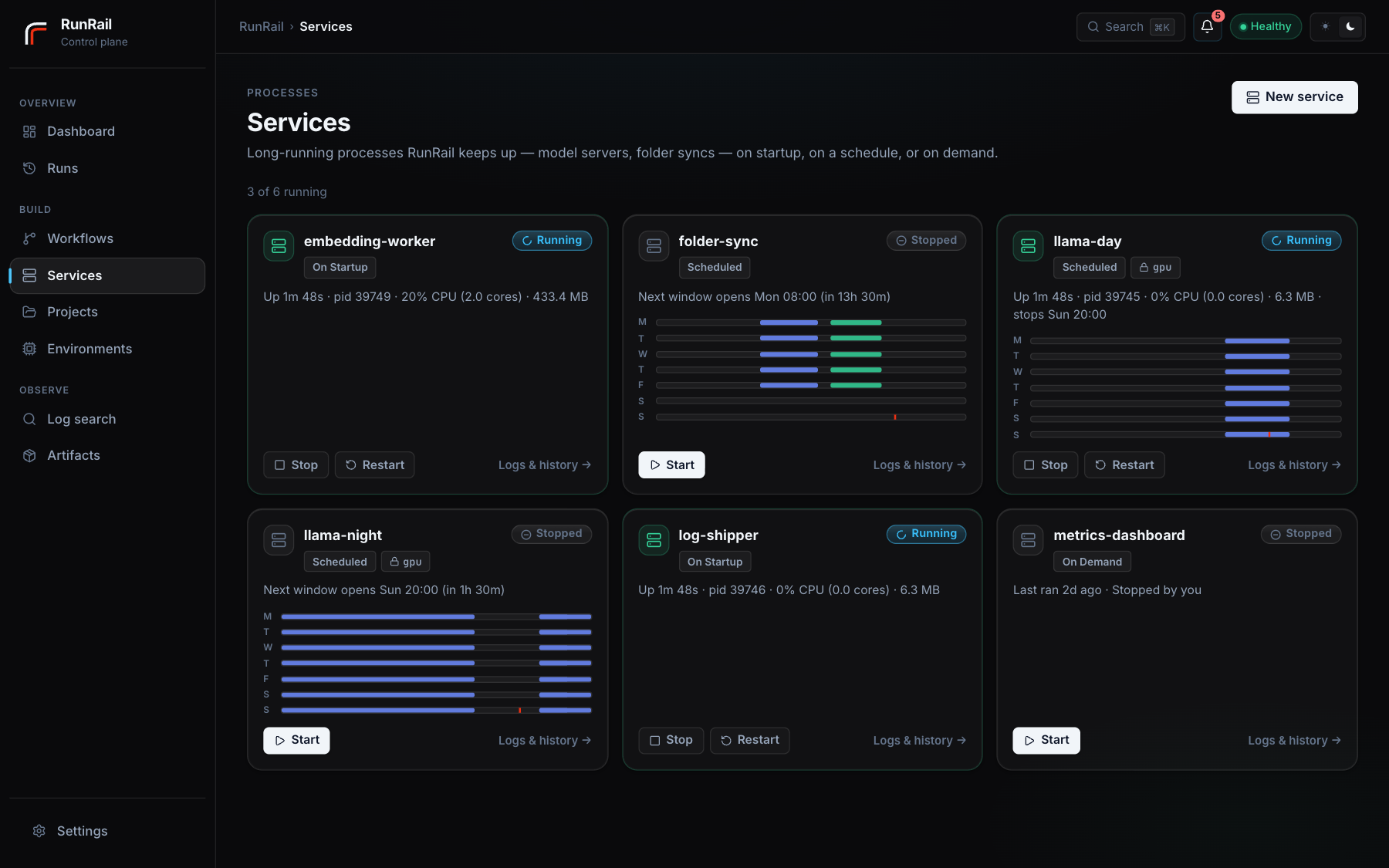Click the RunRail logo icon
1389x868 pixels.
click(35, 32)
